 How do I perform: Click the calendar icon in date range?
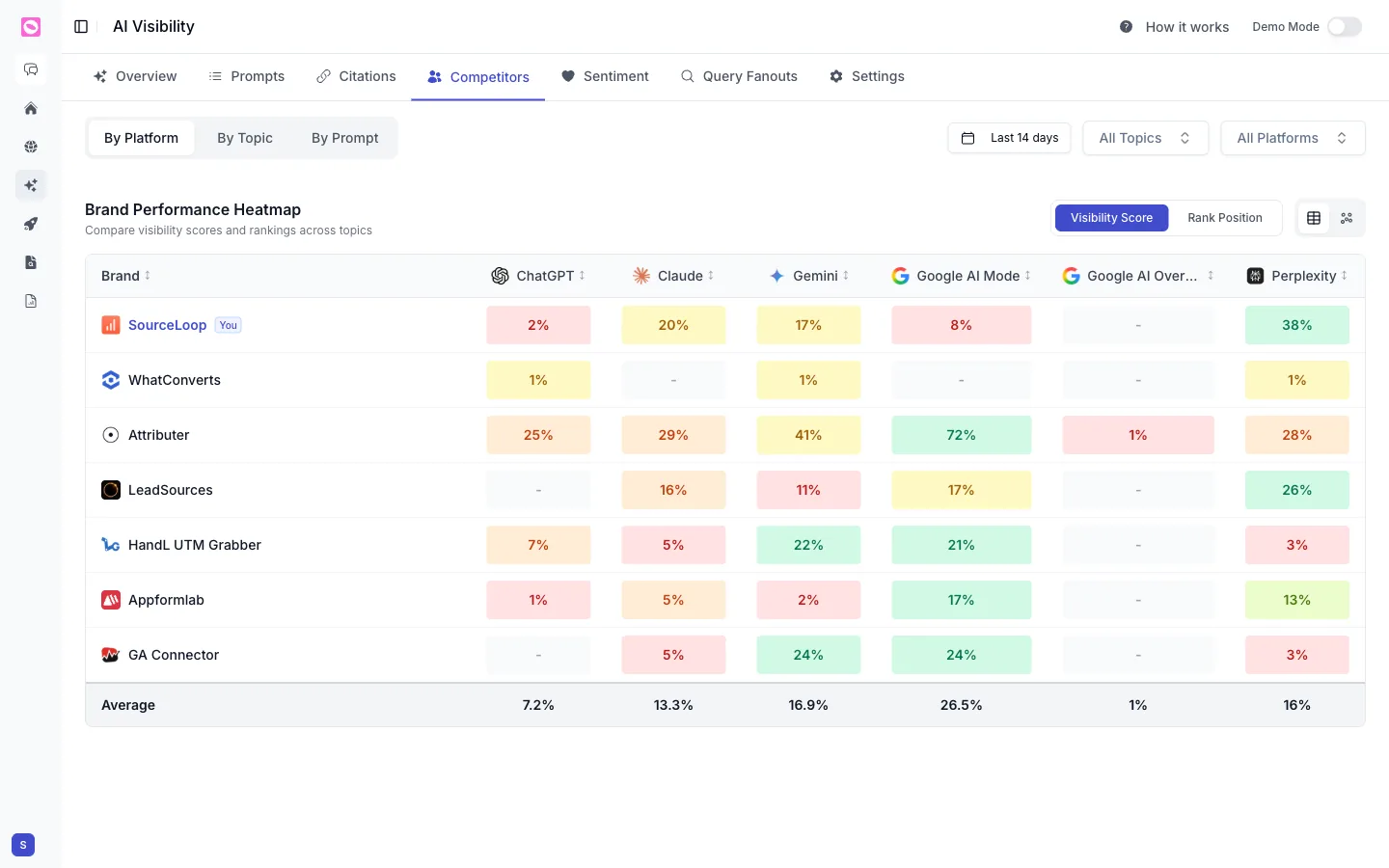click(968, 138)
